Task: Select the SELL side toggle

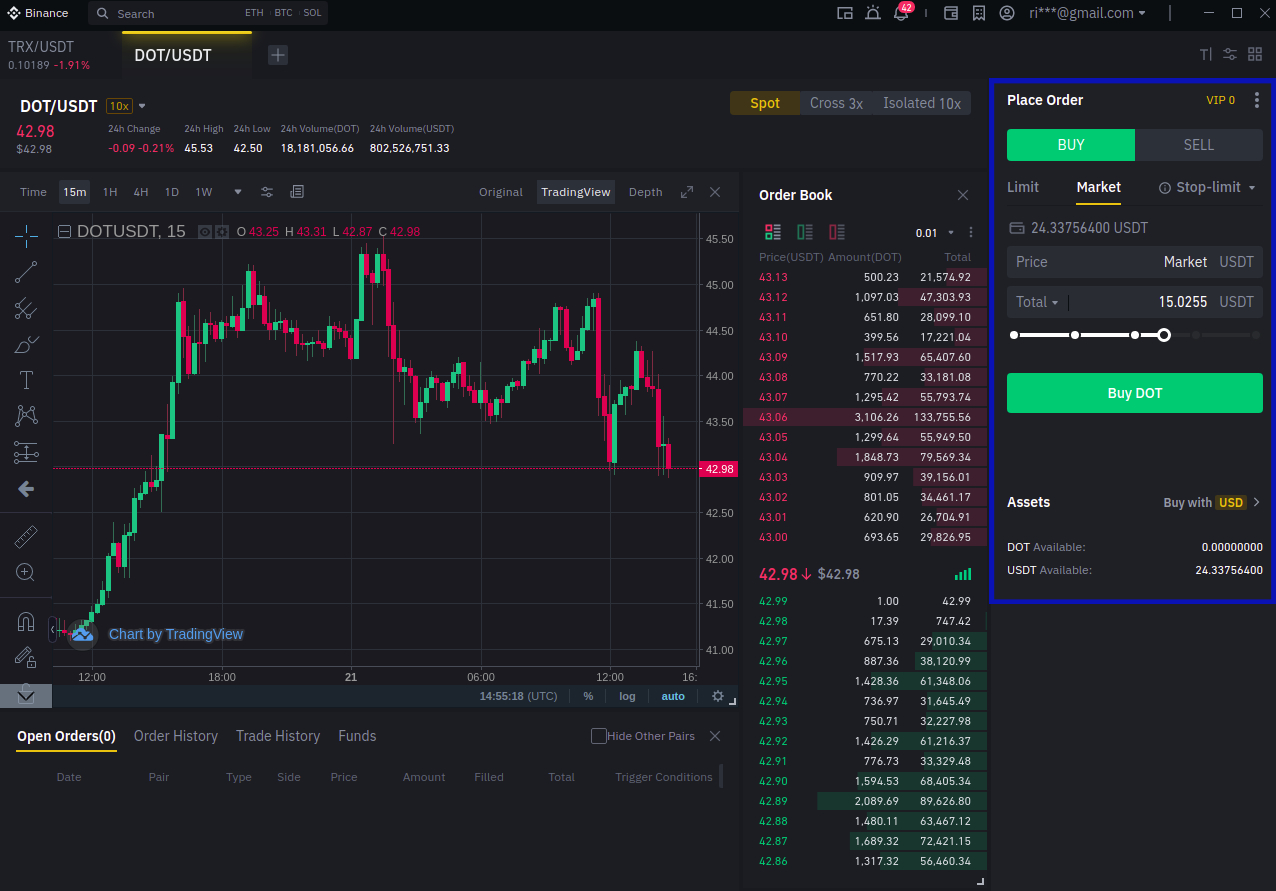Action: [1199, 145]
